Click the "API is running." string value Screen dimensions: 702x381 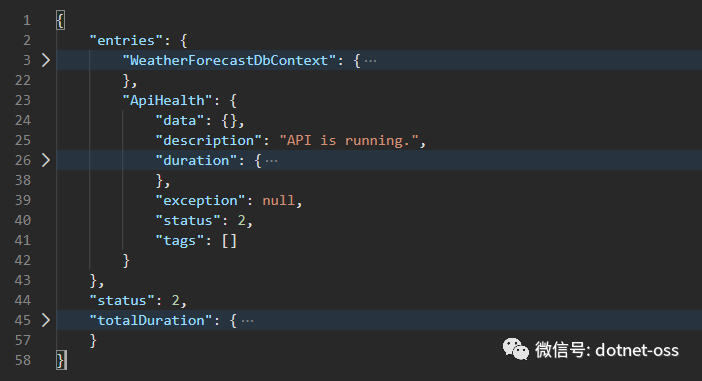coord(349,141)
